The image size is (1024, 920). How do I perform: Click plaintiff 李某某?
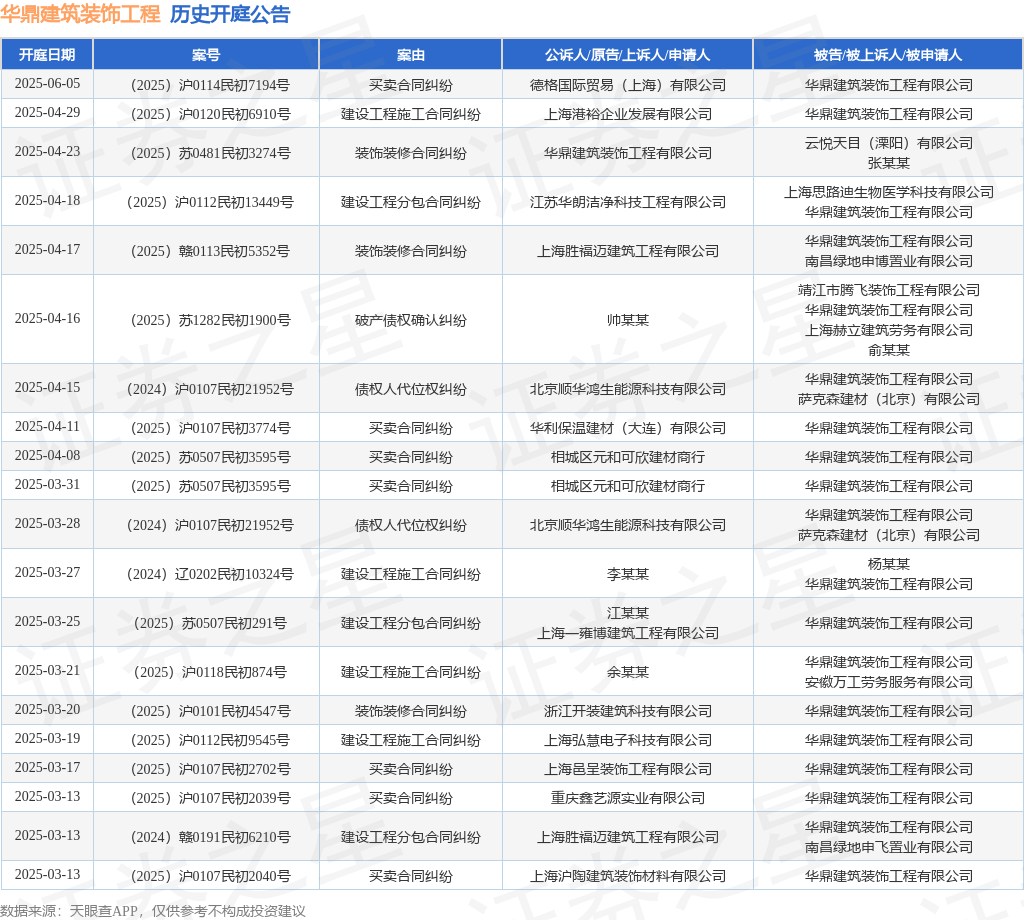pos(628,574)
